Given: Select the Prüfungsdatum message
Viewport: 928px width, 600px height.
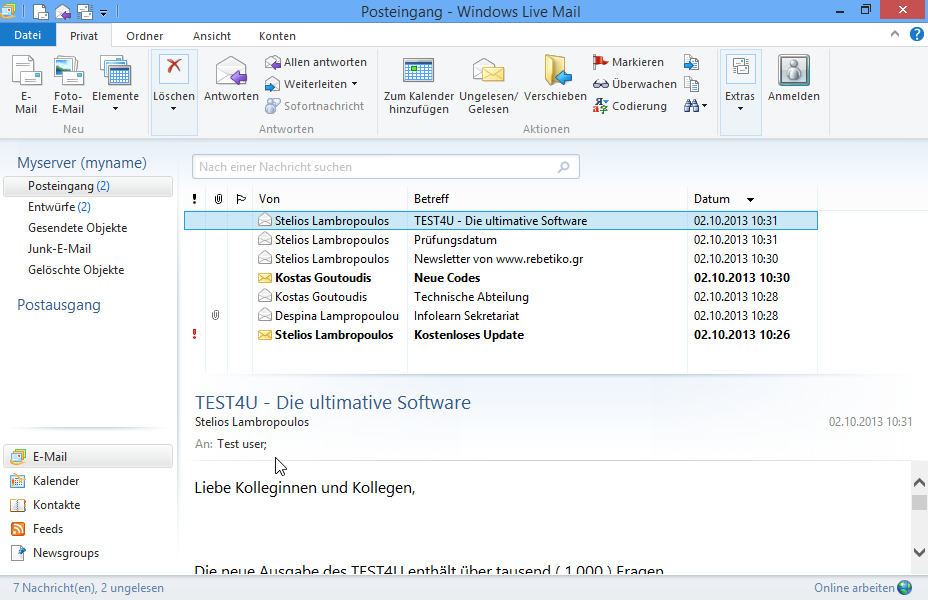Looking at the screenshot, I should point(501,240).
